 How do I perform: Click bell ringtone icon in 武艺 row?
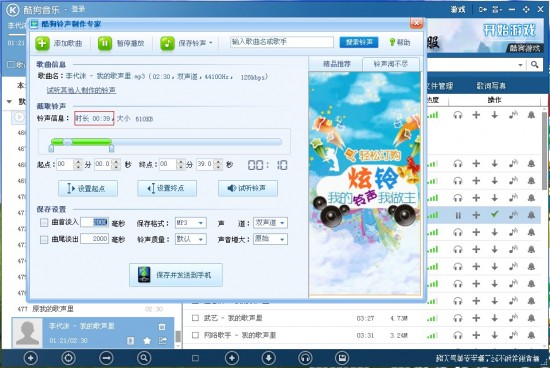tap(531, 318)
